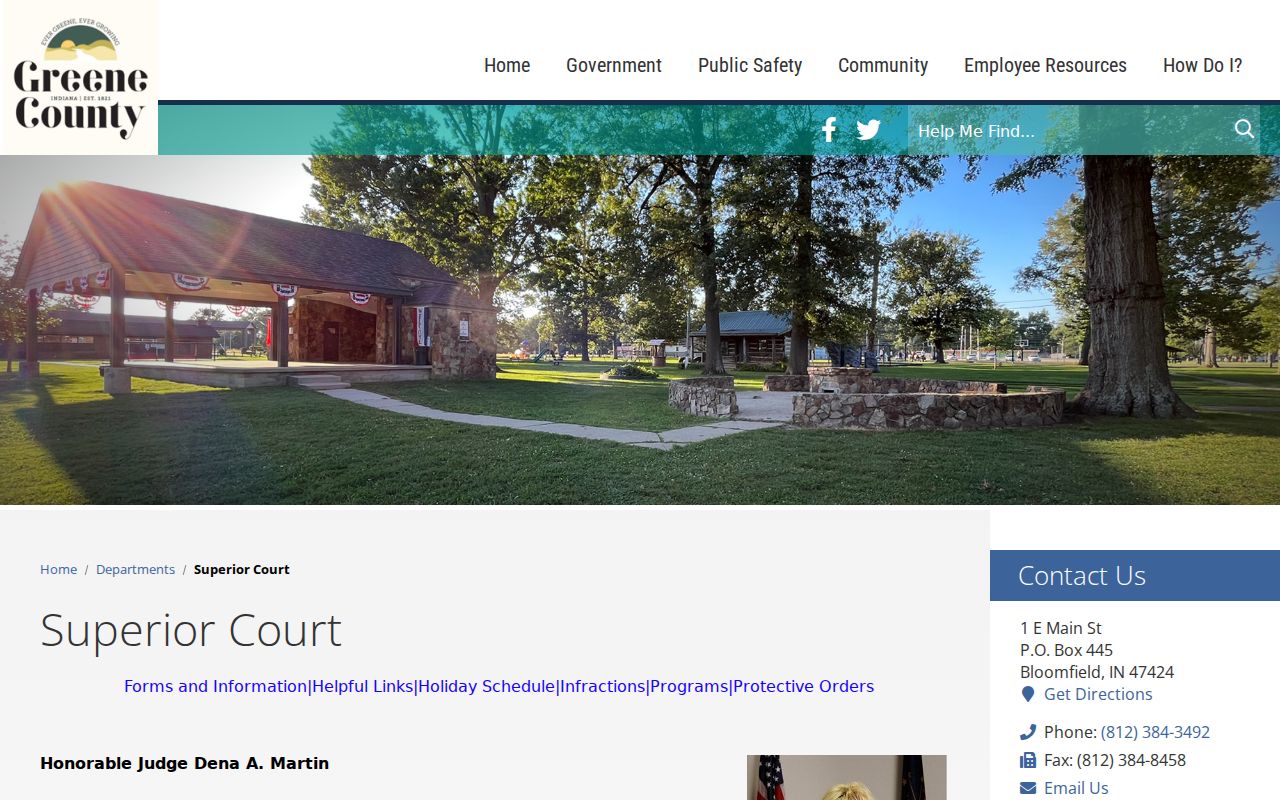
Task: Click the Email Us link
Action: [1076, 788]
